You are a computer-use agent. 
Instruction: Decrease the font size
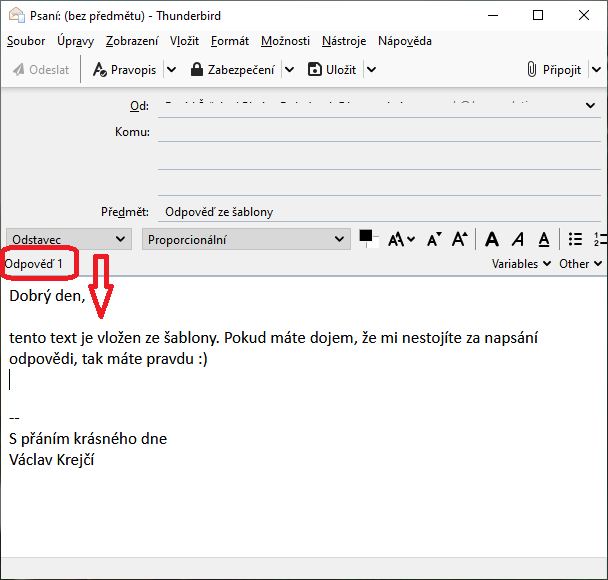point(434,239)
